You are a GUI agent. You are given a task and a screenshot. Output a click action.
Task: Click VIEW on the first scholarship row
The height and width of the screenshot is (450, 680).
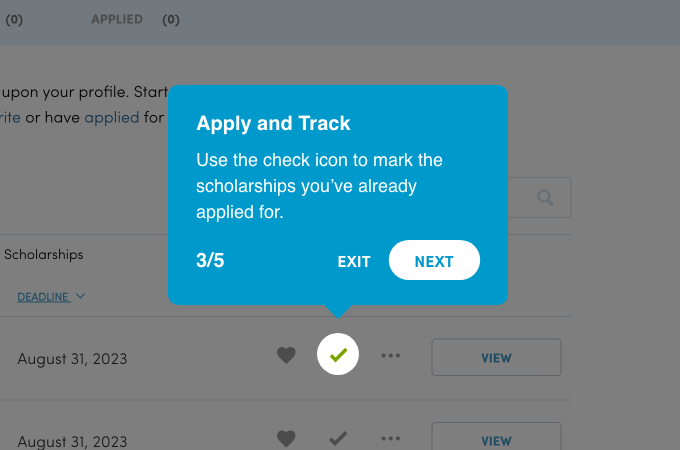click(x=496, y=357)
